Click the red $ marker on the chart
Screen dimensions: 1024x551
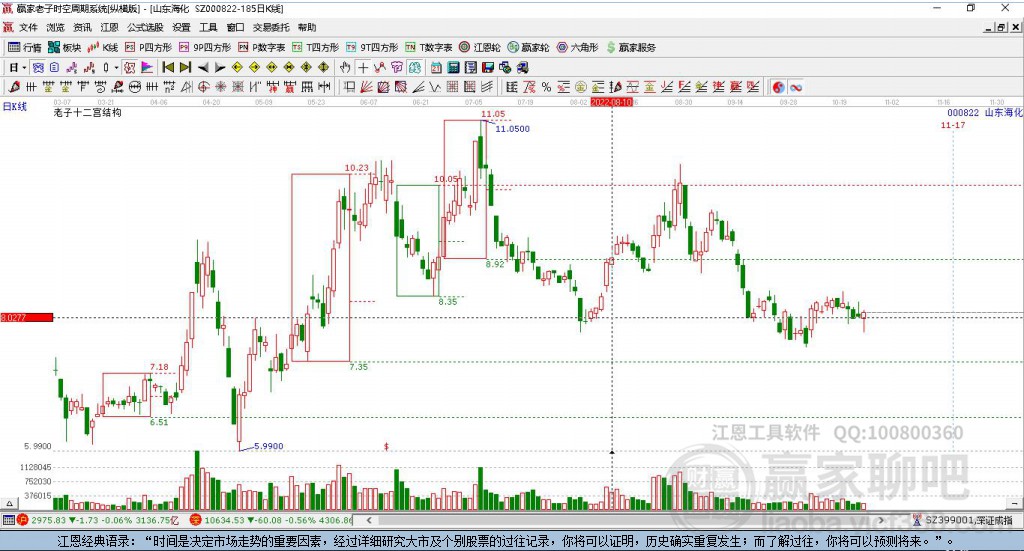point(387,447)
